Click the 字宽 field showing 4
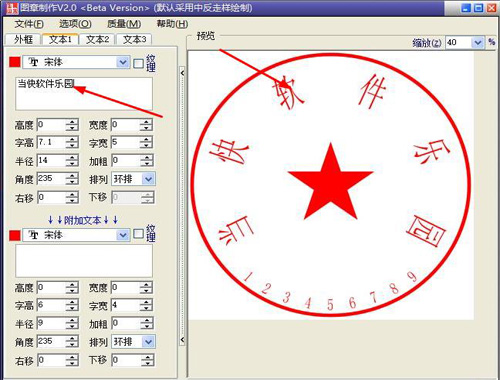The width and height of the screenshot is (500, 380). pyautogui.click(x=125, y=305)
